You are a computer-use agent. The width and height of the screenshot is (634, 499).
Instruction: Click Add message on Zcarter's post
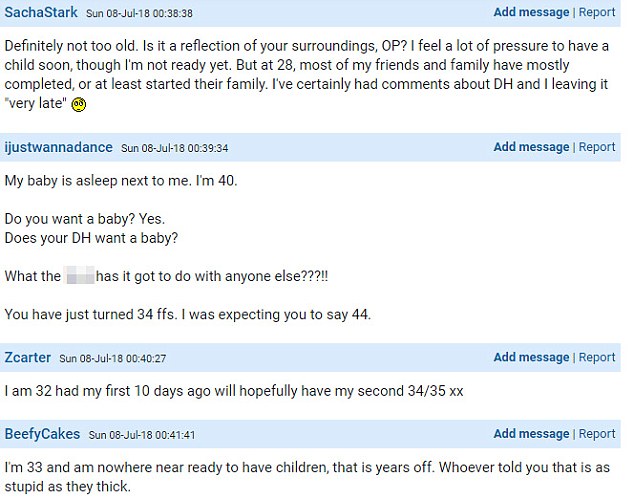pyautogui.click(x=531, y=357)
